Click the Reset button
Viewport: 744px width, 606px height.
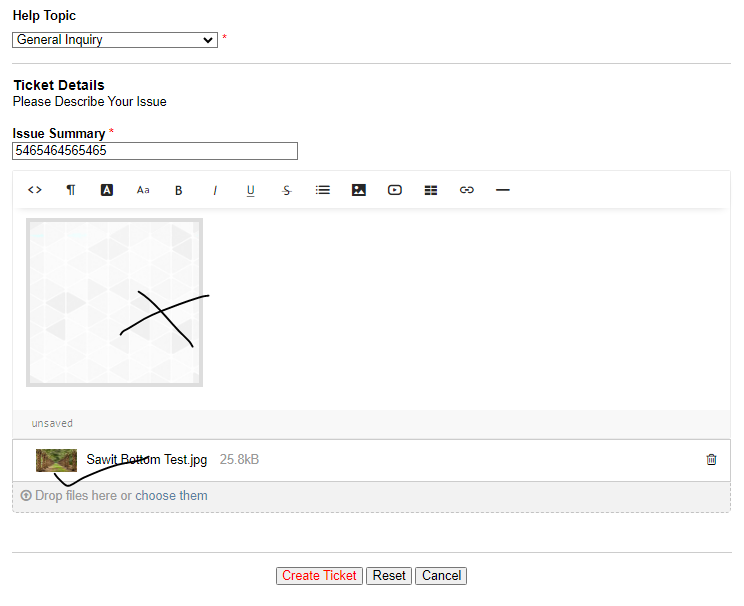(389, 576)
